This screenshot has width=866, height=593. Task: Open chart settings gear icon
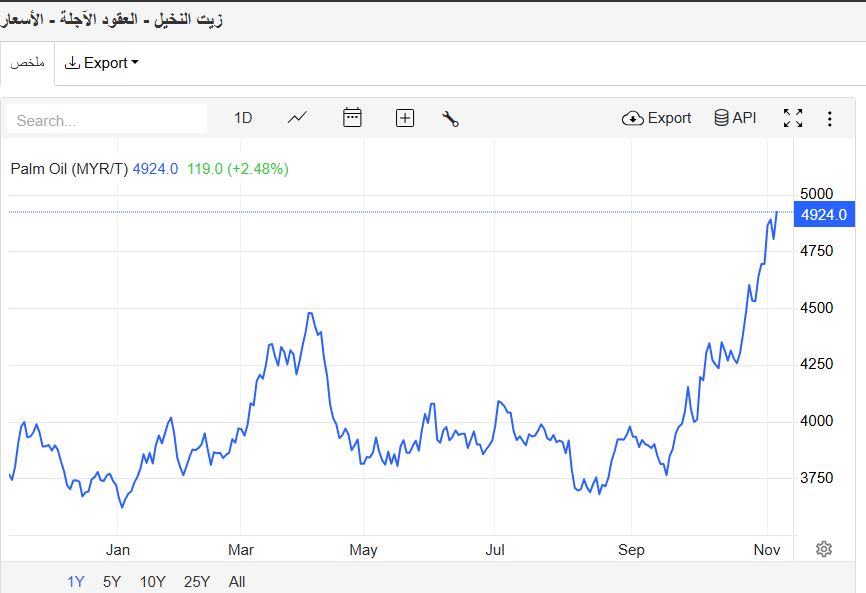[824, 548]
